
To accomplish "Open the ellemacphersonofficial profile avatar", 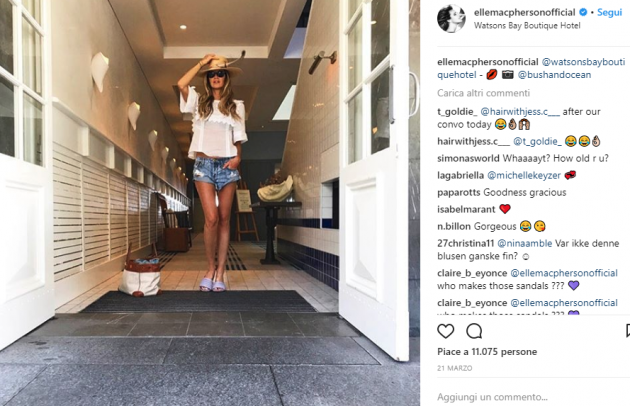I will (451, 18).
